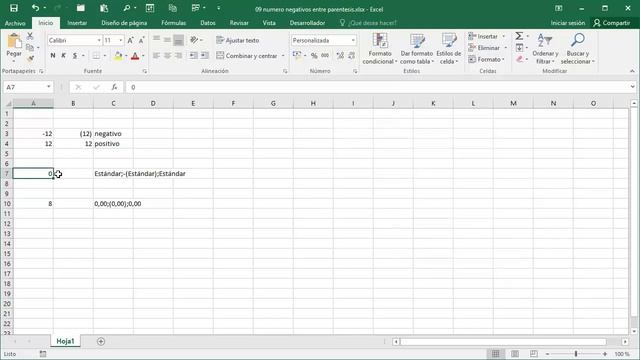Apply red font color A
The width and height of the screenshot is (640, 360).
point(135,56)
